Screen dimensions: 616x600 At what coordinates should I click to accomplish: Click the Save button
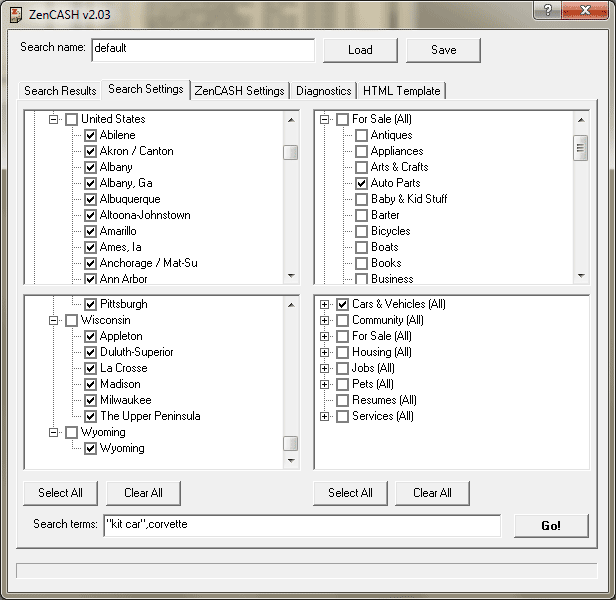tap(443, 50)
